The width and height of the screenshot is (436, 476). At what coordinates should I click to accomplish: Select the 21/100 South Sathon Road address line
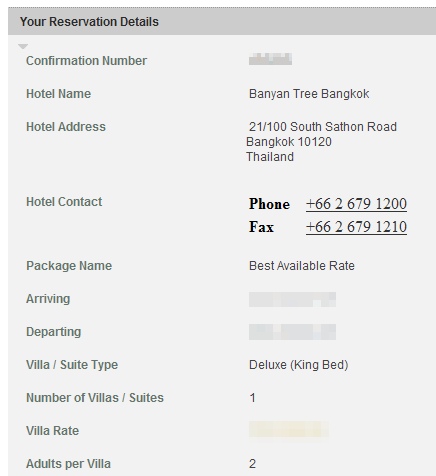(323, 127)
